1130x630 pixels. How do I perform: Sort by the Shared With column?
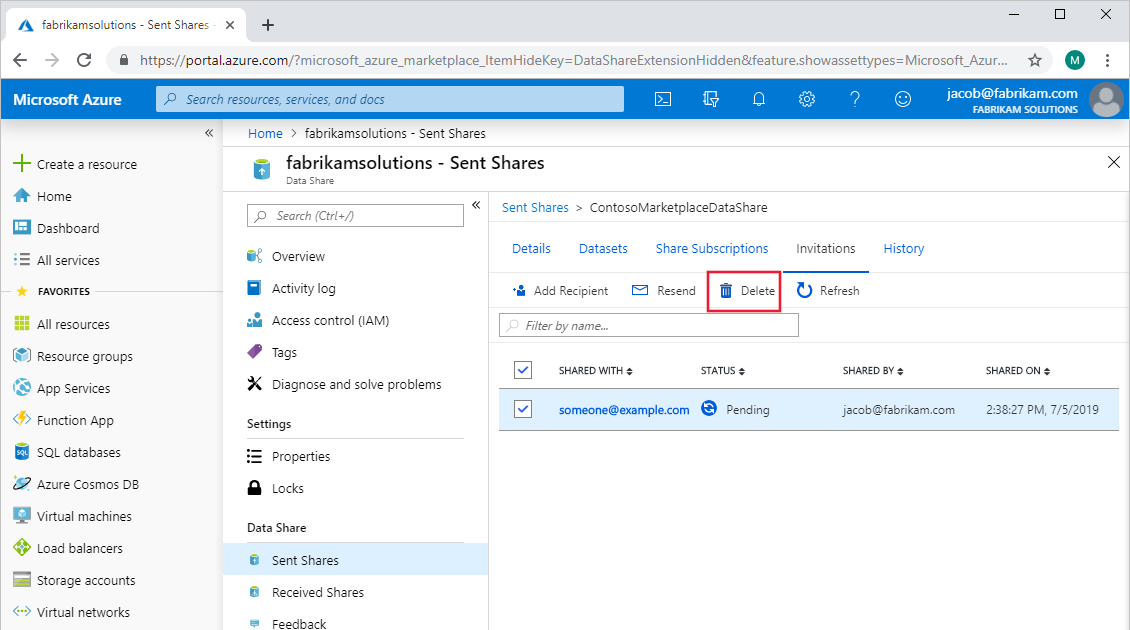pos(596,371)
